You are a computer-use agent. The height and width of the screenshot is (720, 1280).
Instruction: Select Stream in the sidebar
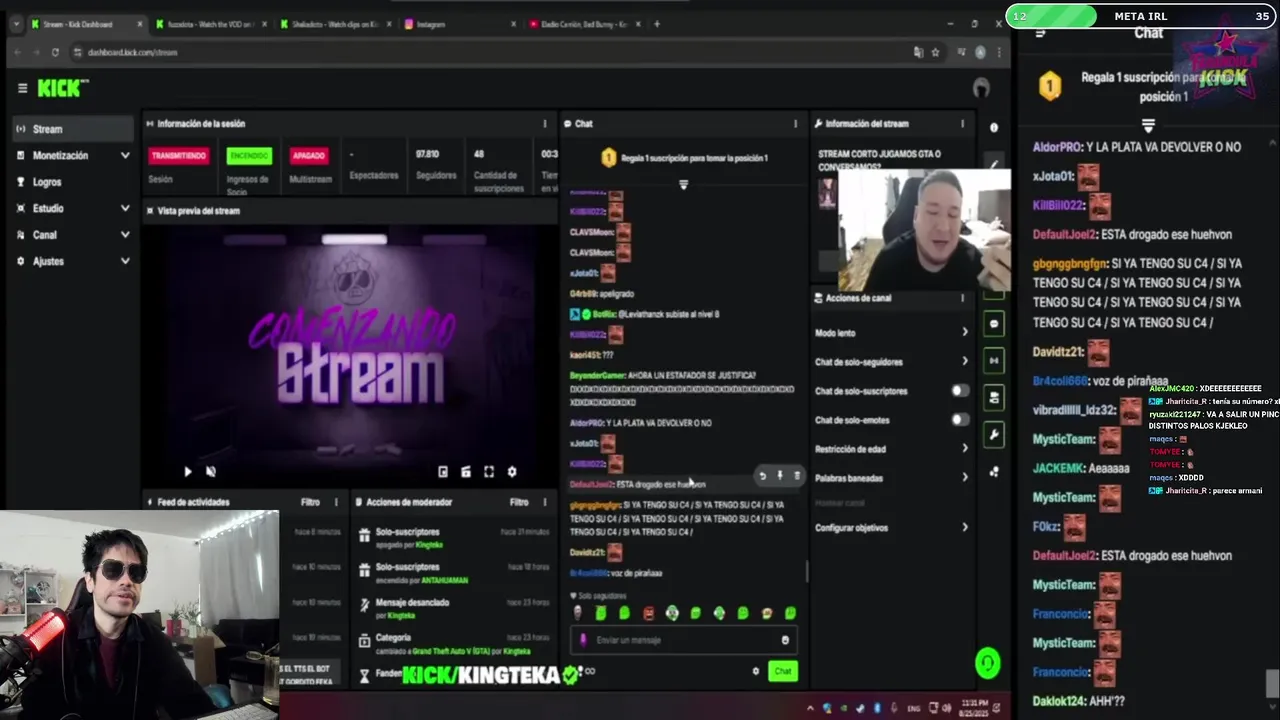(x=73, y=129)
